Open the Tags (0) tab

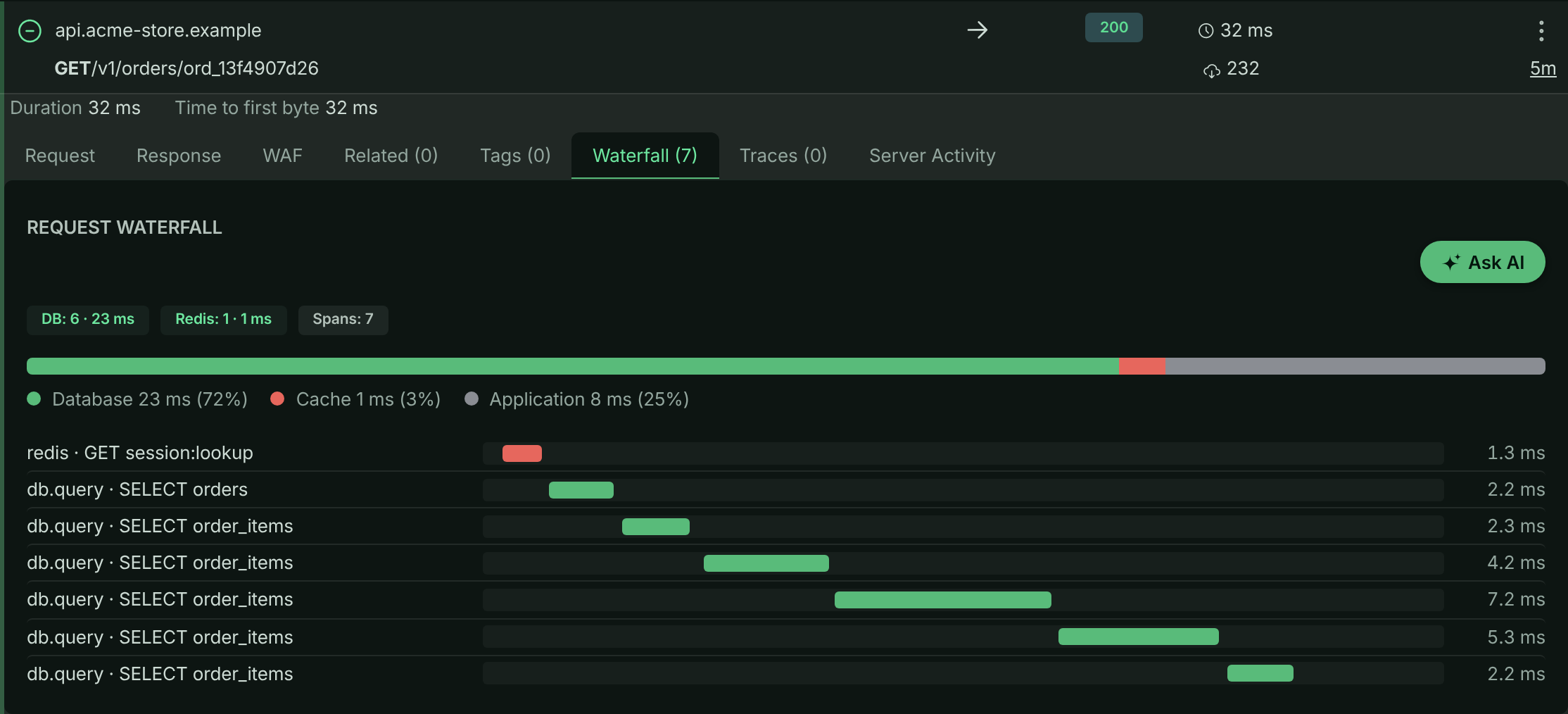(x=515, y=156)
